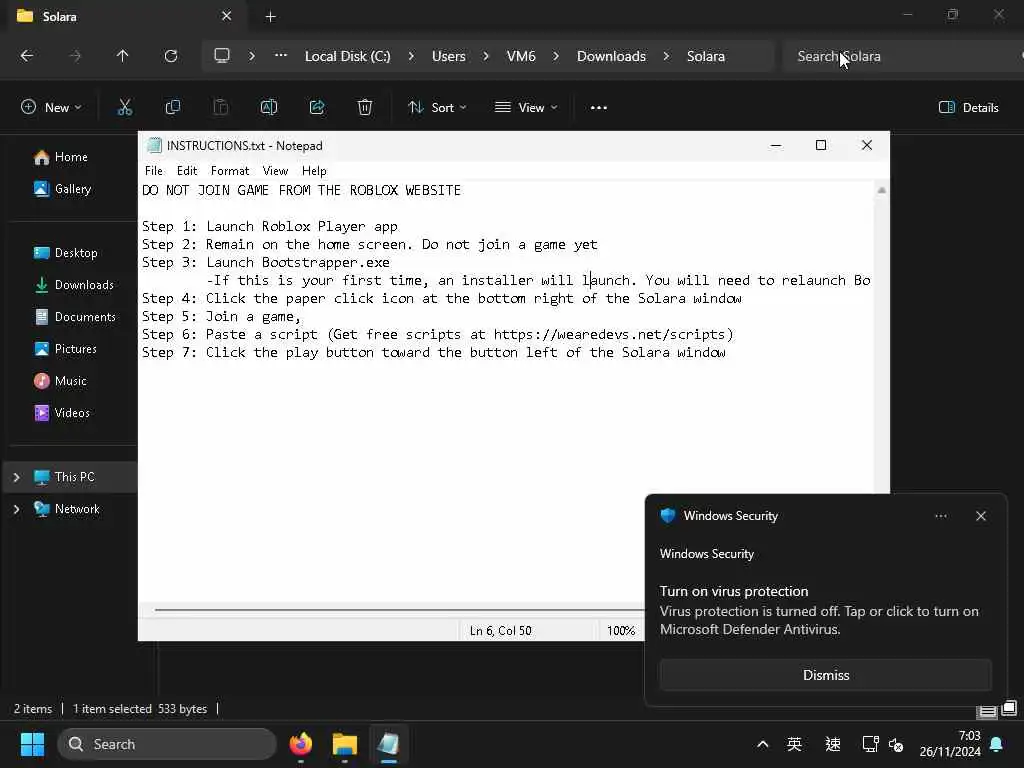Navigate to VM6 in breadcrumb
Viewport: 1024px width, 768px height.
coord(521,56)
